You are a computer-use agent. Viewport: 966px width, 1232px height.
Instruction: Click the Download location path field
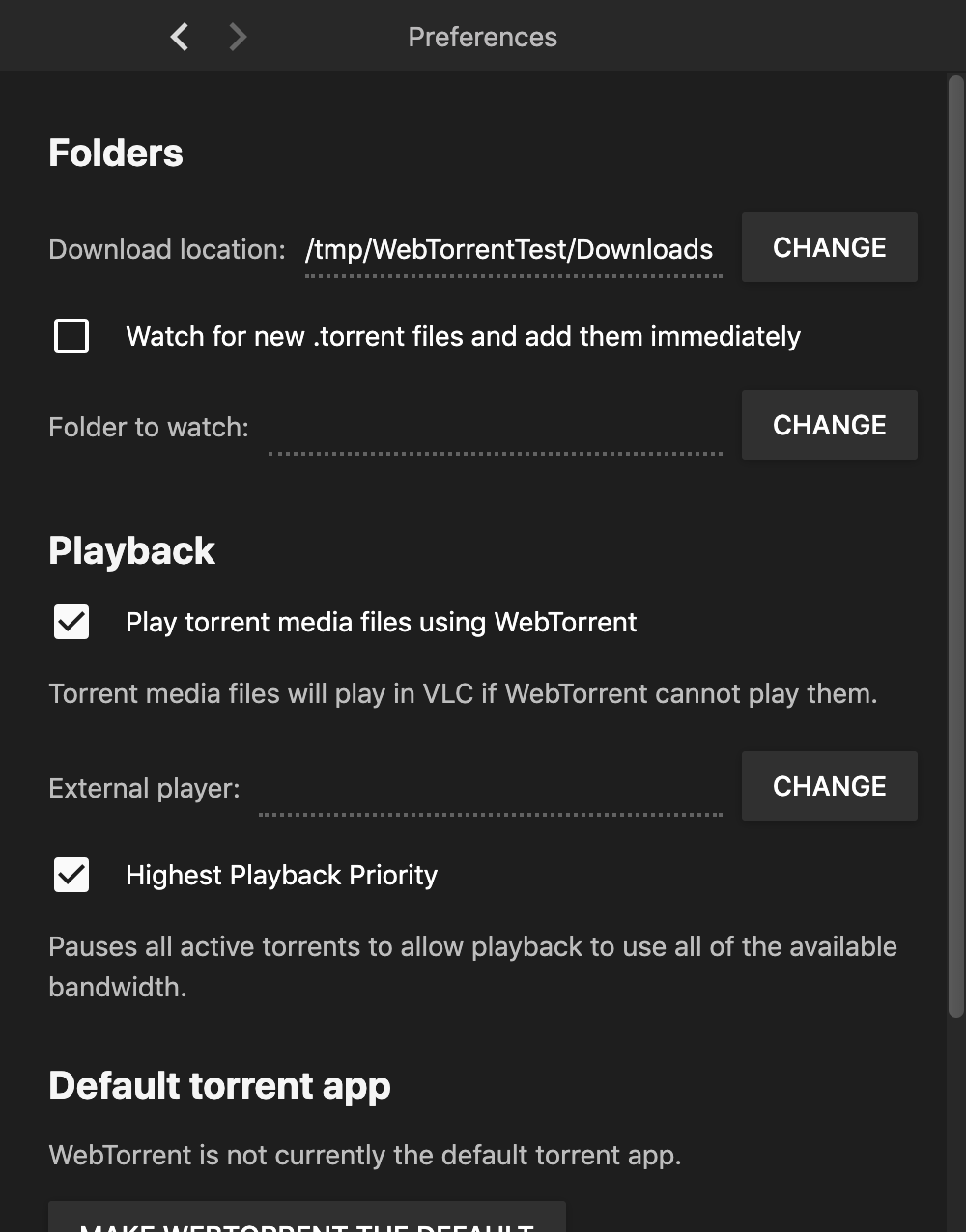pos(512,249)
